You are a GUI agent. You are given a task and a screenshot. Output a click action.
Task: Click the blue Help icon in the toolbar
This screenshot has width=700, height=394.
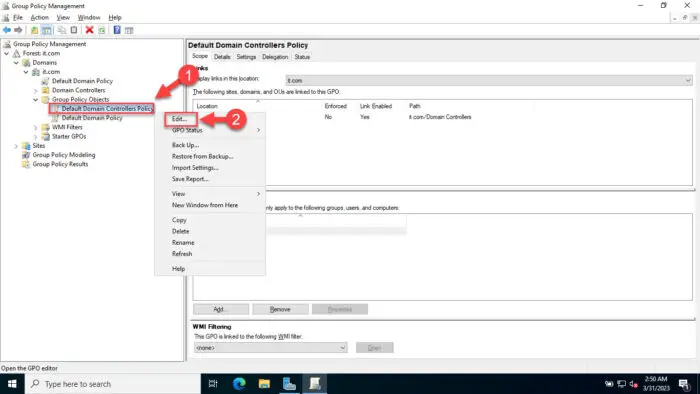[117, 30]
